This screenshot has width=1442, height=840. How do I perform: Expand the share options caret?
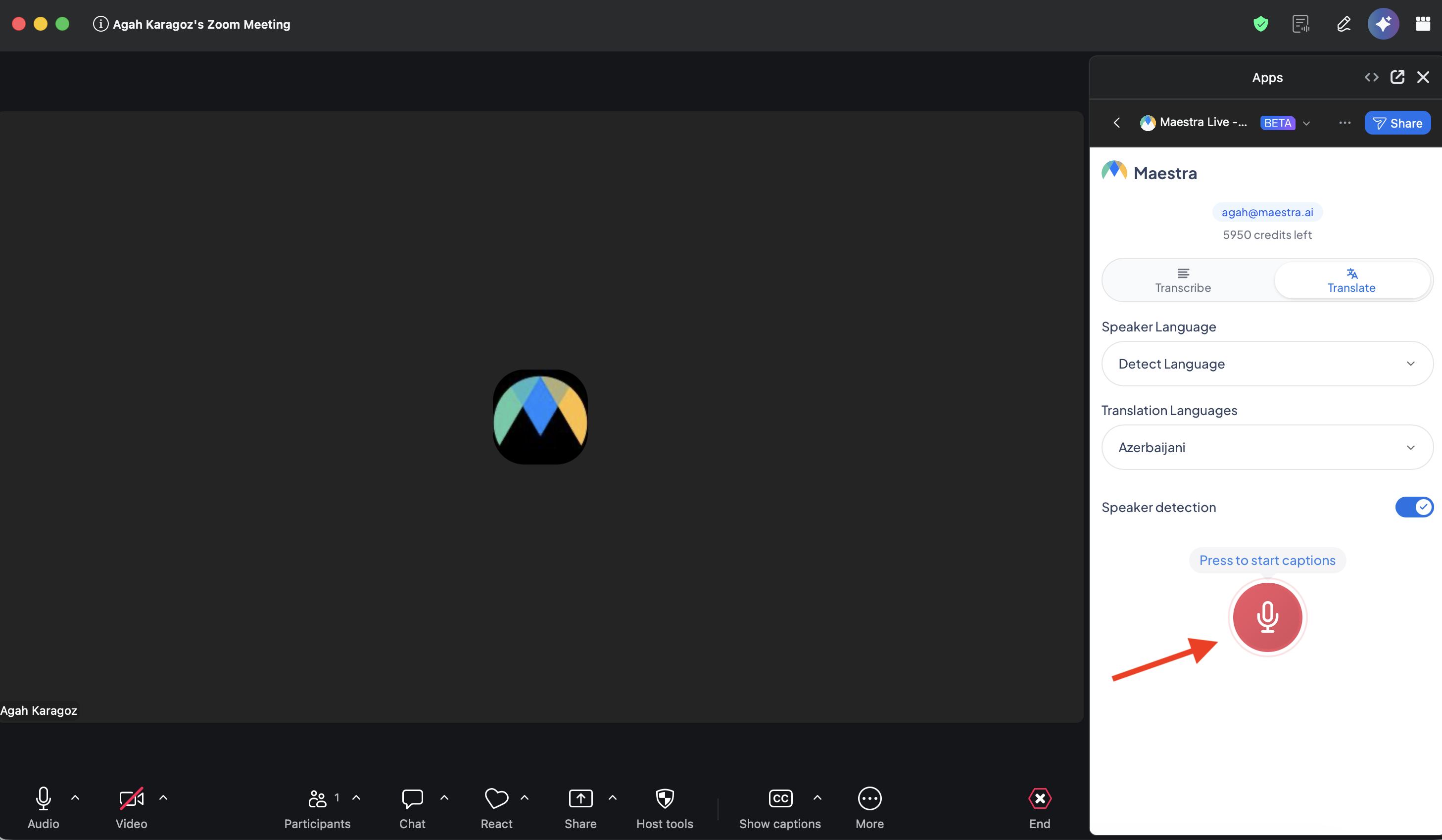tap(612, 797)
